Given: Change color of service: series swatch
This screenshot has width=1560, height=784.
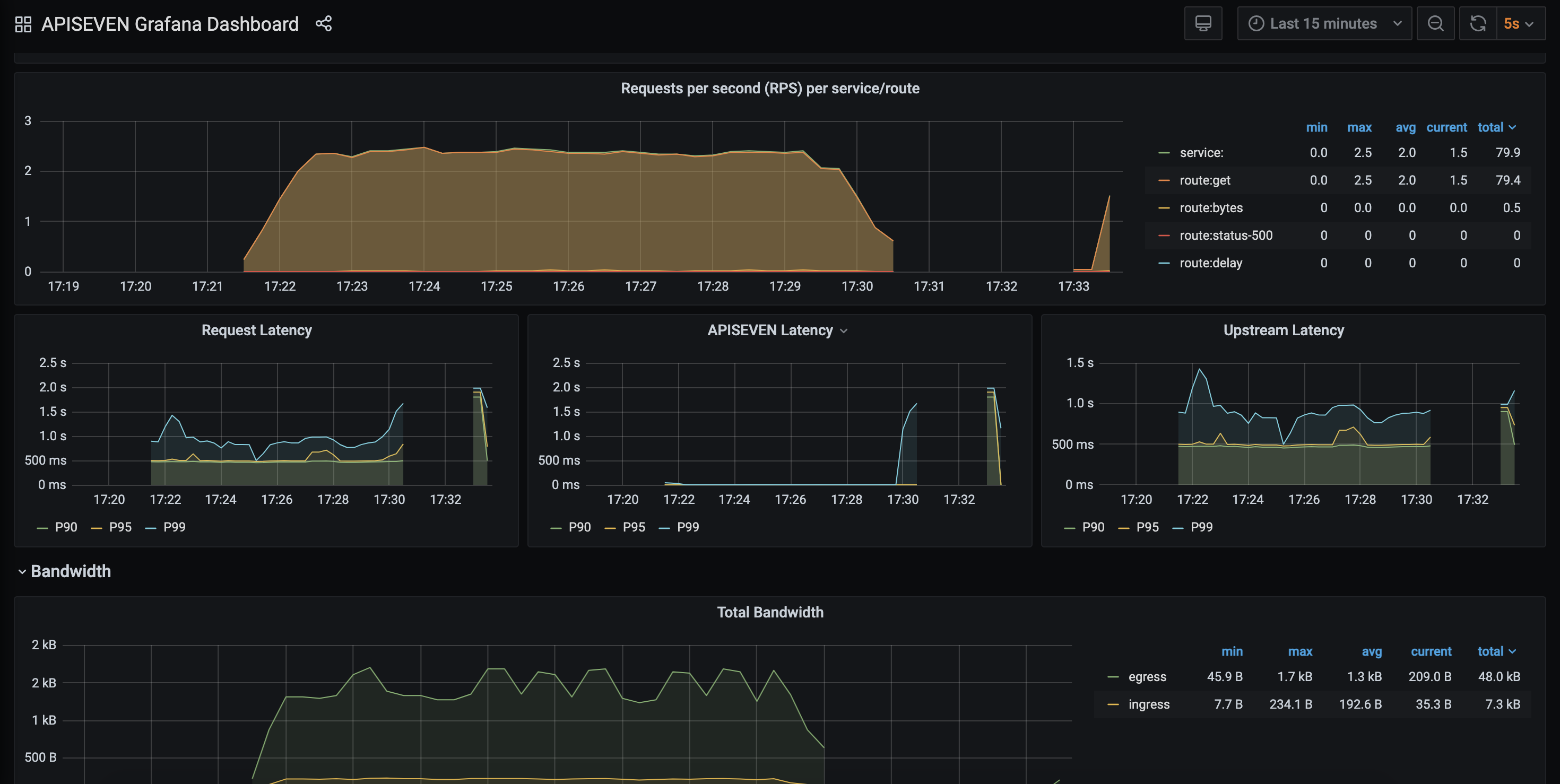Looking at the screenshot, I should (x=1163, y=153).
